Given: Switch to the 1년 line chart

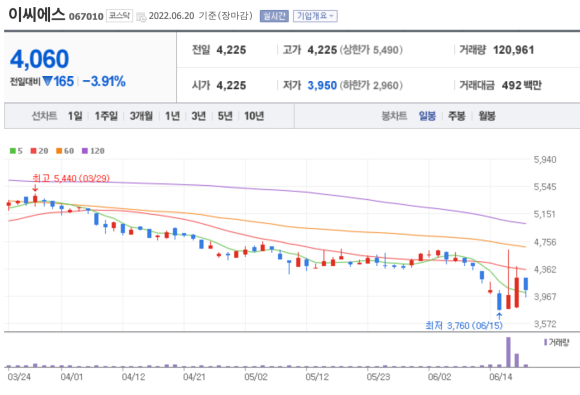Looking at the screenshot, I should 172,116.
